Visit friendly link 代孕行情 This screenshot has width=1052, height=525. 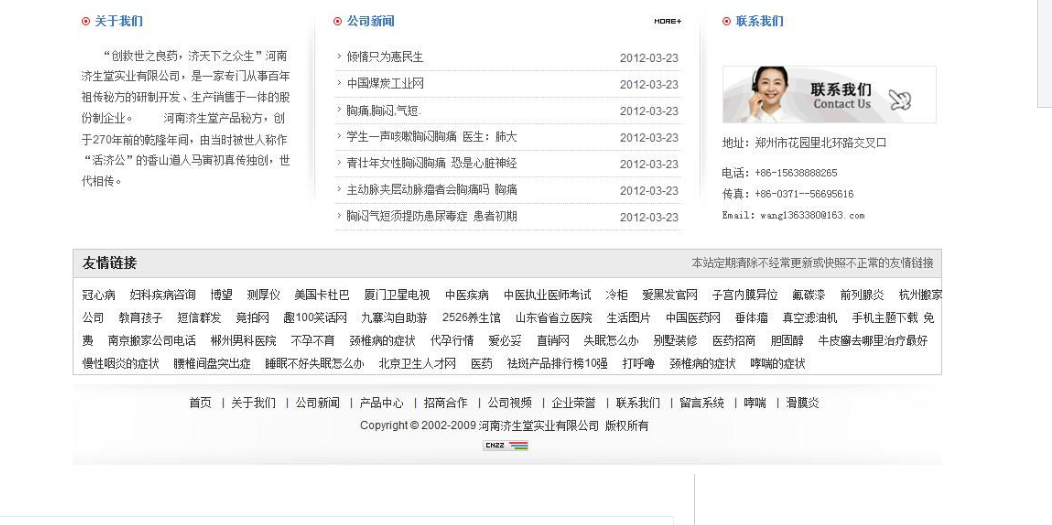click(x=452, y=341)
